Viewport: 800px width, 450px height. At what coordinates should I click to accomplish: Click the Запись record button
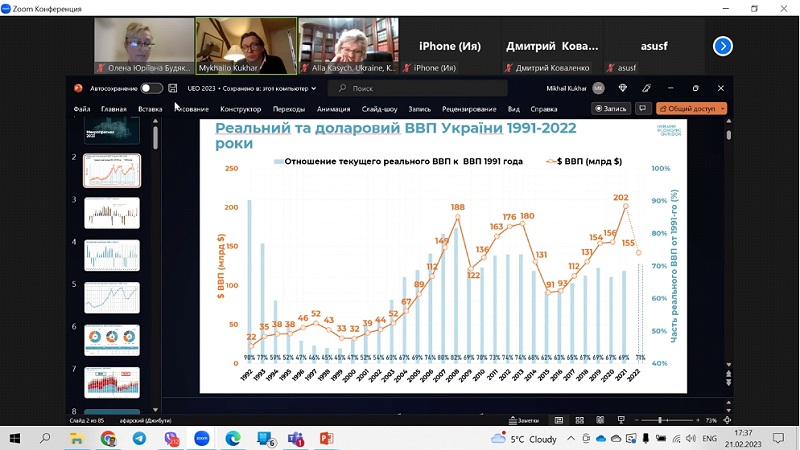click(610, 108)
